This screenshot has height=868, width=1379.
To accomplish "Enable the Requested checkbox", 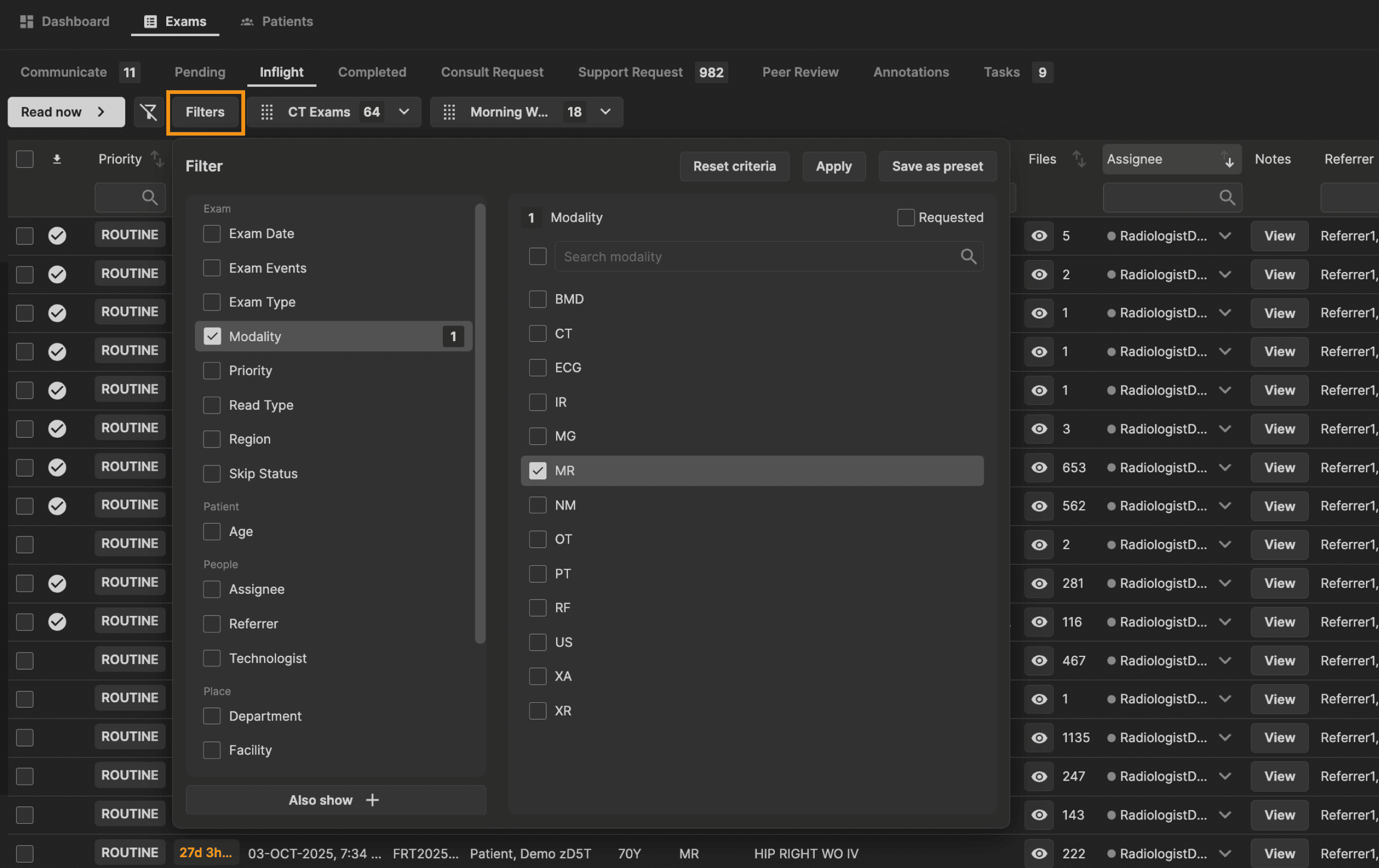I will (x=905, y=218).
